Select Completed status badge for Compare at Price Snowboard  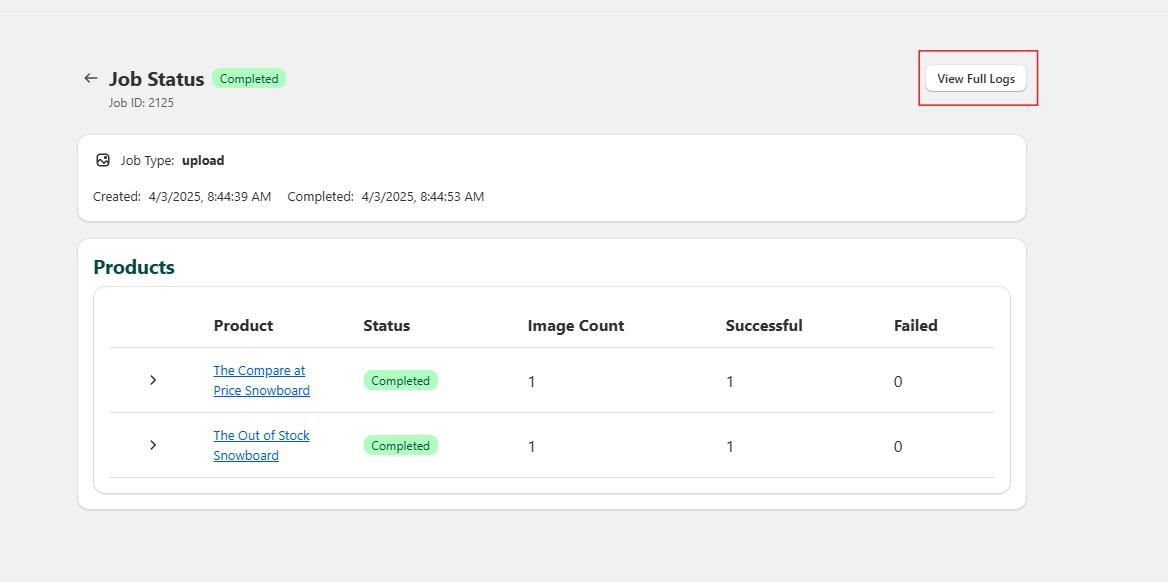click(x=400, y=381)
